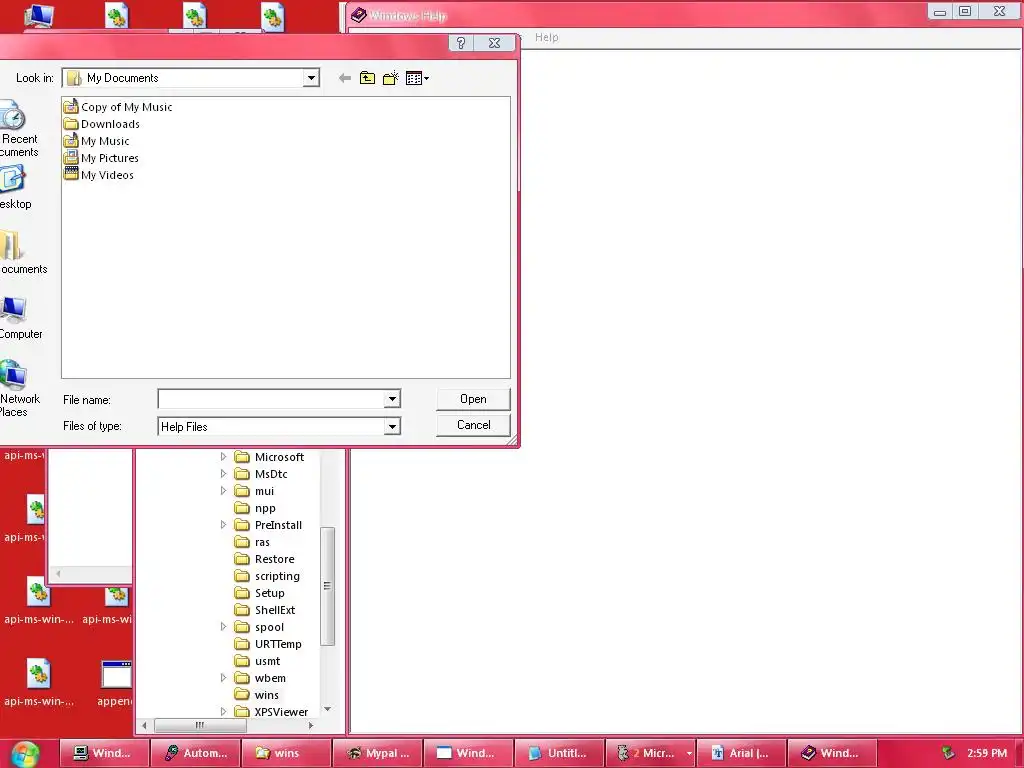Select the My Videos folder
This screenshot has height=768, width=1024.
click(99, 174)
